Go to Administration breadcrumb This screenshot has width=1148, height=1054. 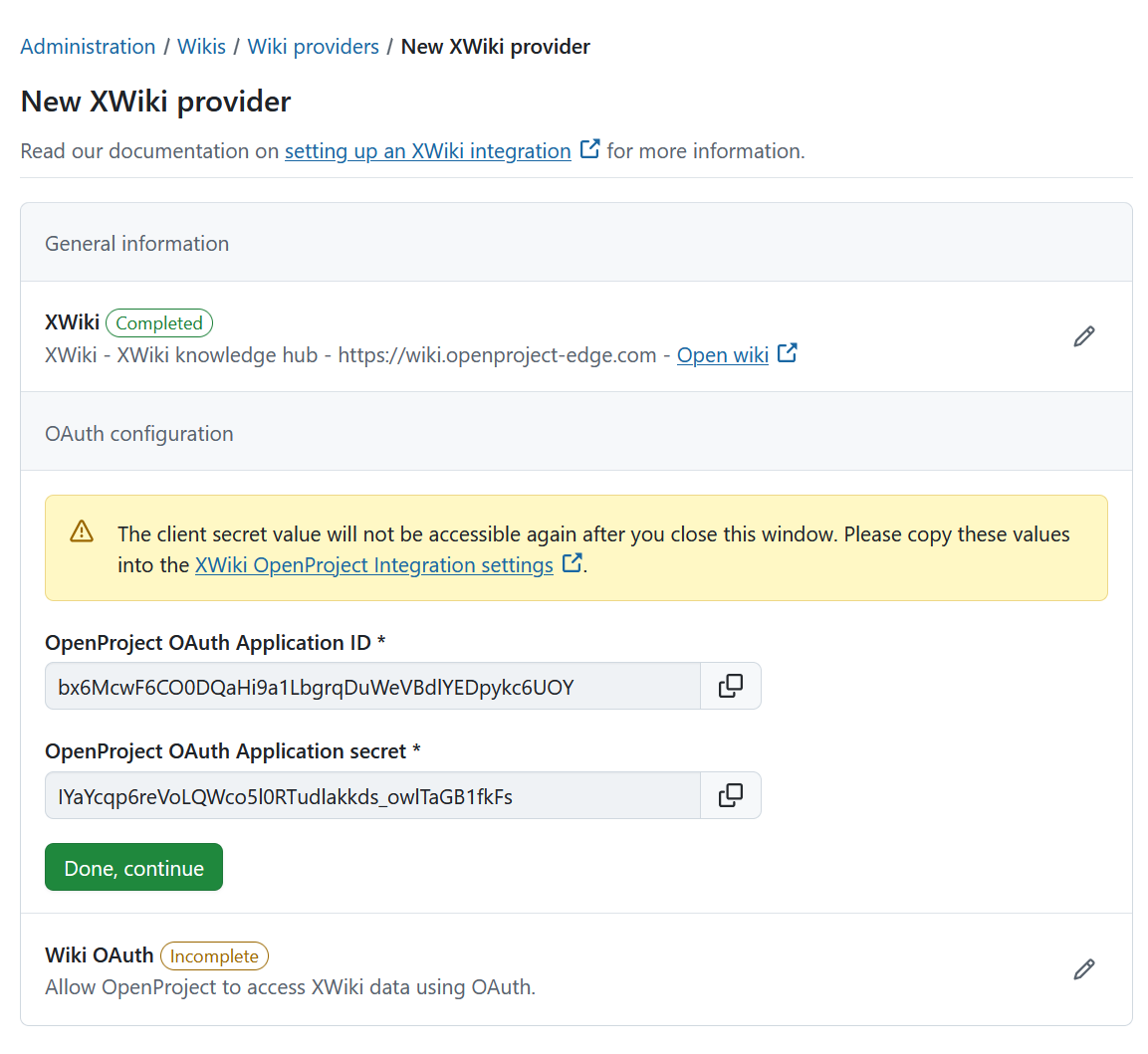(88, 47)
